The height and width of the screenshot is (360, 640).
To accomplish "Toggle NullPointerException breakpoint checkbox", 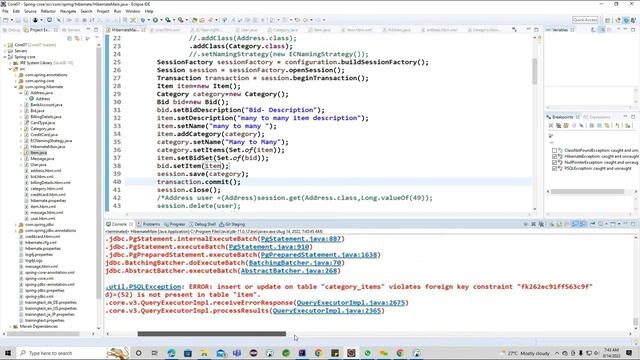I will point(554,162).
